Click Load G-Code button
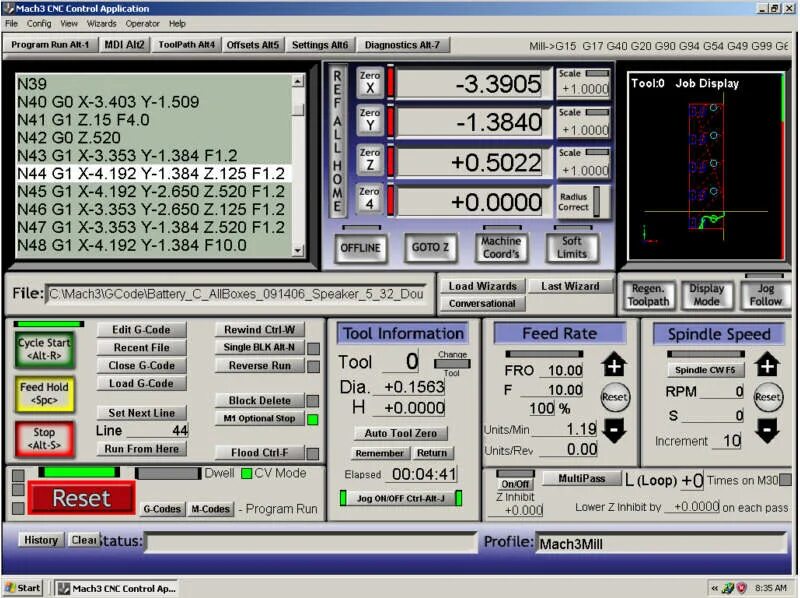Screen dimensions: 800x598 (x=141, y=384)
